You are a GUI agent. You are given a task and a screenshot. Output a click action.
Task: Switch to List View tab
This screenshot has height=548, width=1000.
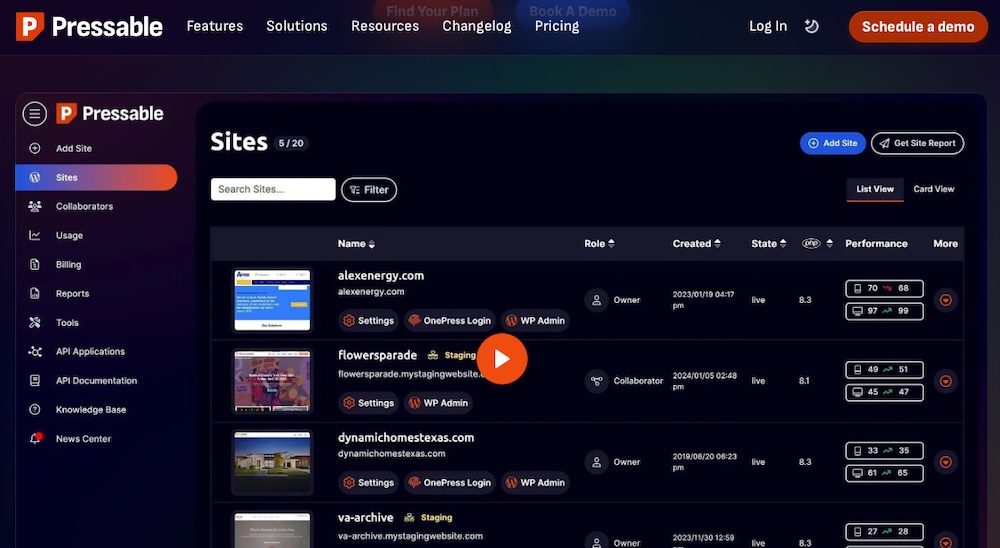click(875, 189)
